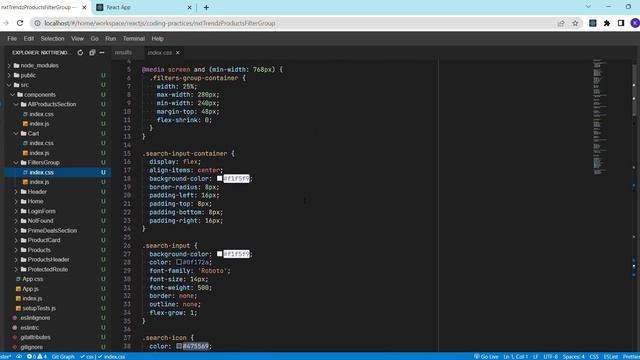Viewport: 640px width, 360px height.
Task: Change the Spaces: 4 indentation setting
Action: point(573,357)
